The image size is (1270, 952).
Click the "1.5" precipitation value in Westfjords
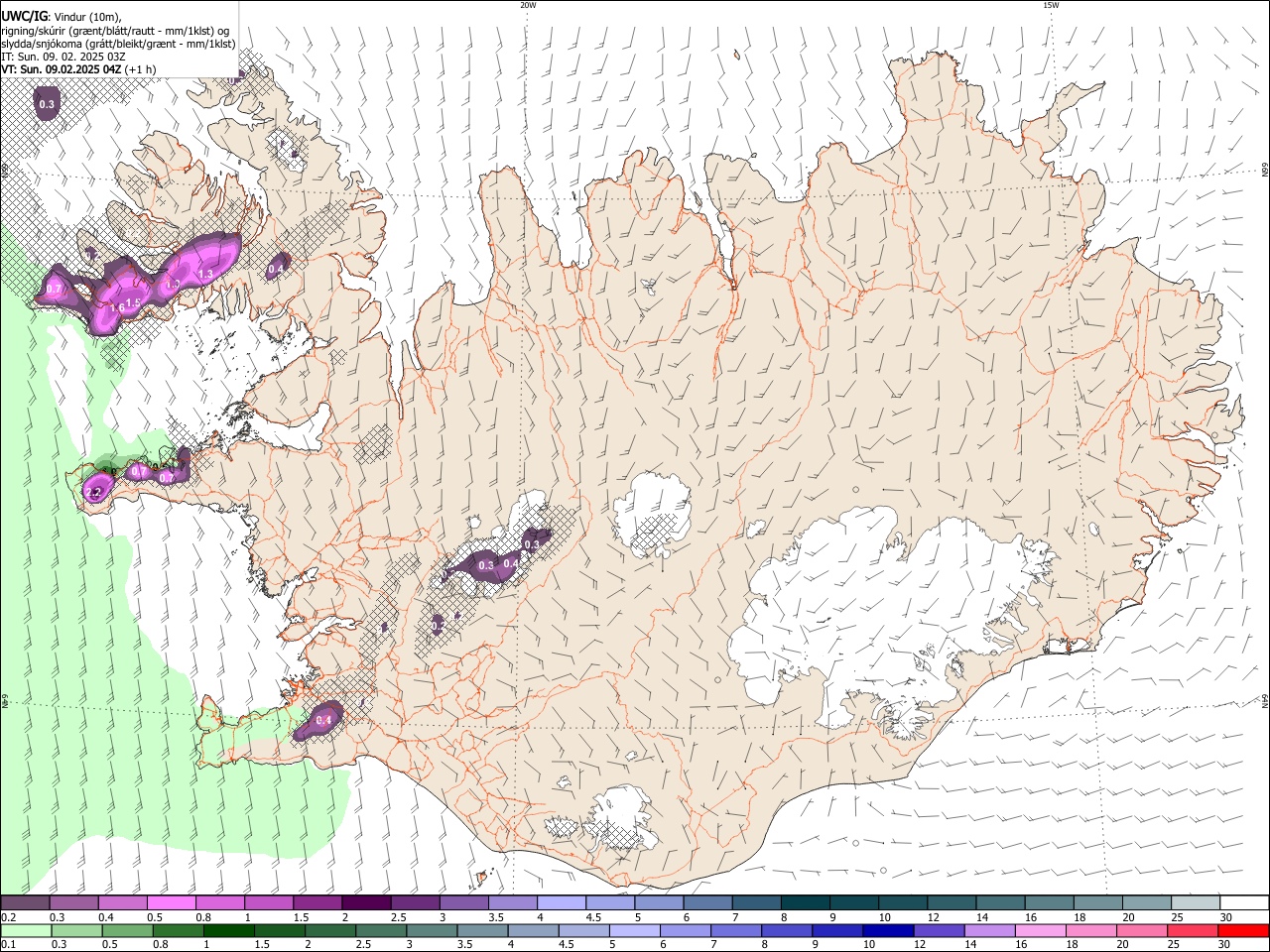133,302
